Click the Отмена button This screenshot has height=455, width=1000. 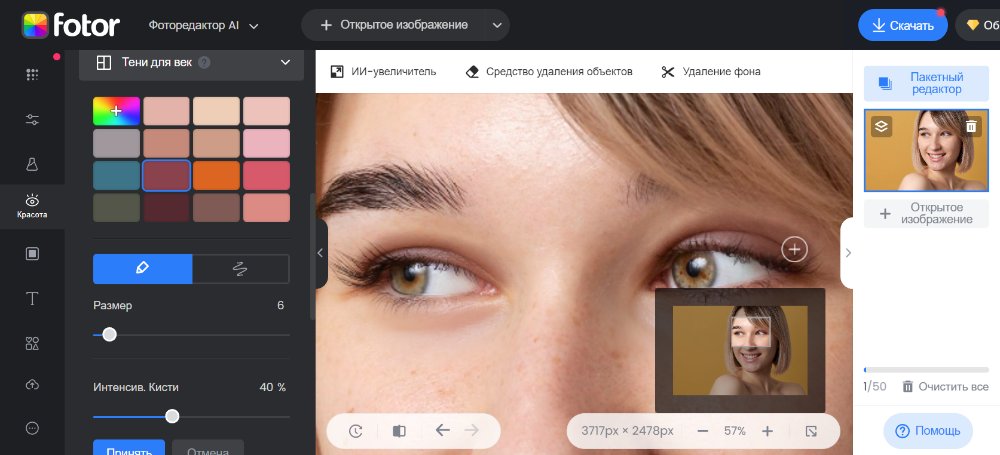(208, 447)
